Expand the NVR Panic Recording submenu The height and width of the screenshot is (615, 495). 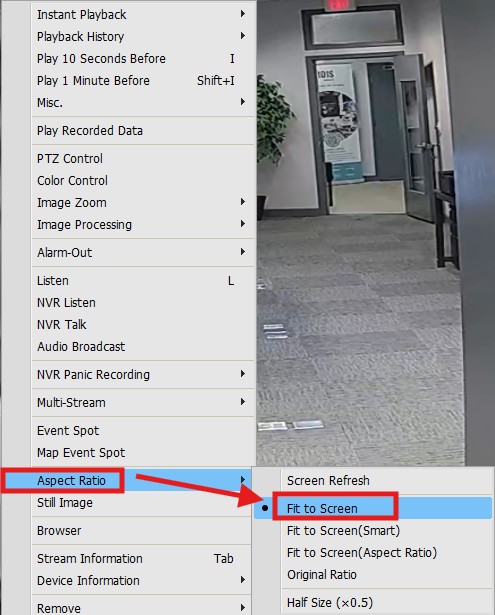[143, 374]
